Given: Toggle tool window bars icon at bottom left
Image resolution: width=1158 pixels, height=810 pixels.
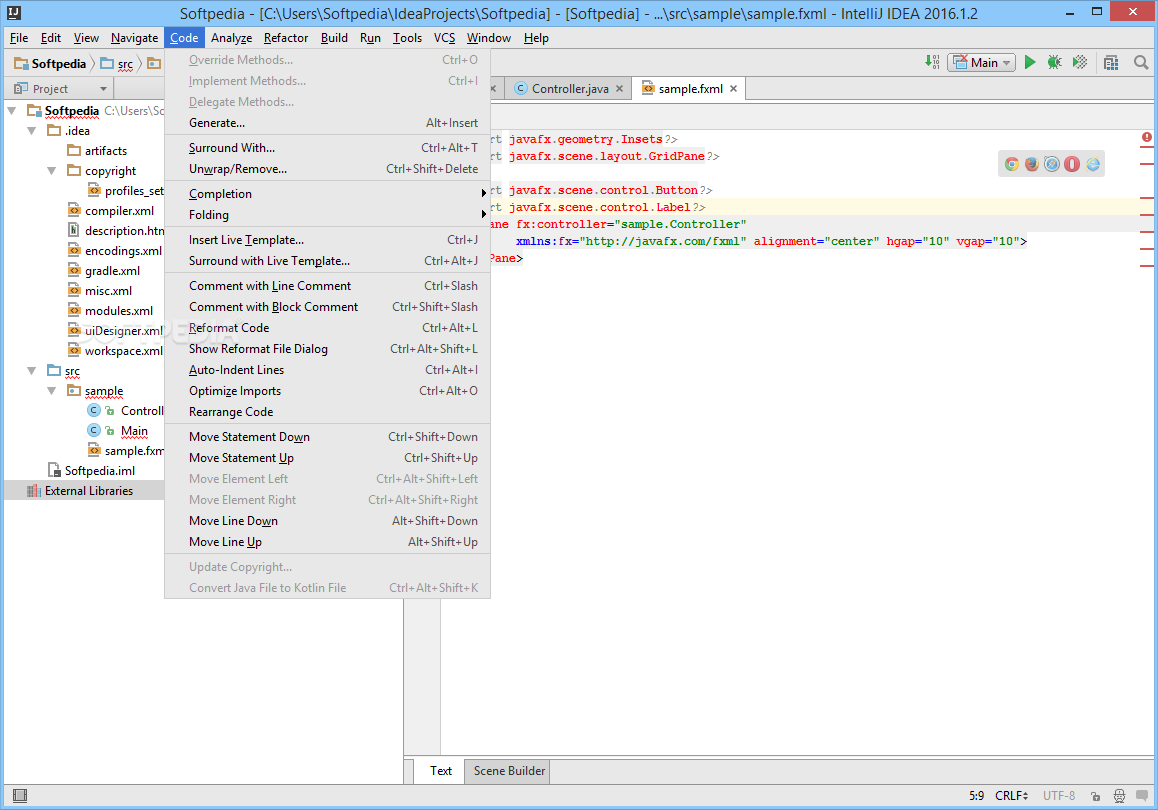Looking at the screenshot, I should pos(20,795).
